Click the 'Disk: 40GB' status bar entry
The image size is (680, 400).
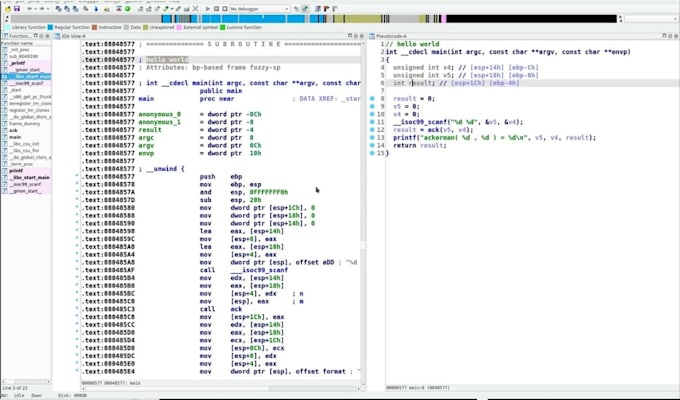pos(73,395)
